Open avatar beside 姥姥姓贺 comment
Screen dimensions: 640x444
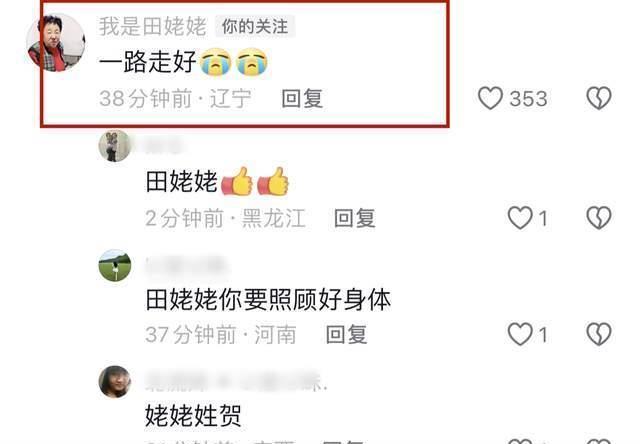point(115,382)
